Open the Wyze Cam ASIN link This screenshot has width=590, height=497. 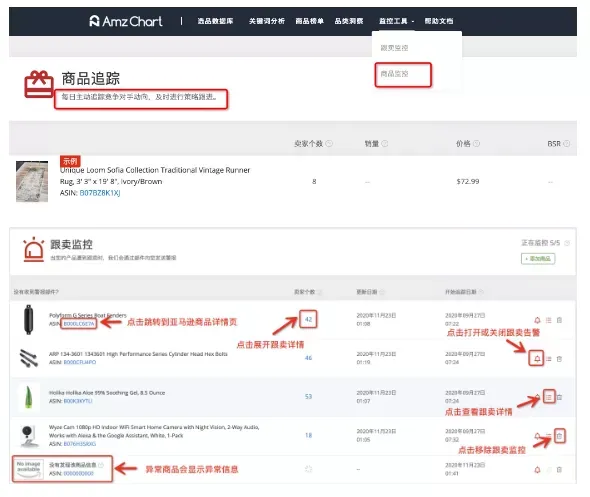[x=80, y=444]
